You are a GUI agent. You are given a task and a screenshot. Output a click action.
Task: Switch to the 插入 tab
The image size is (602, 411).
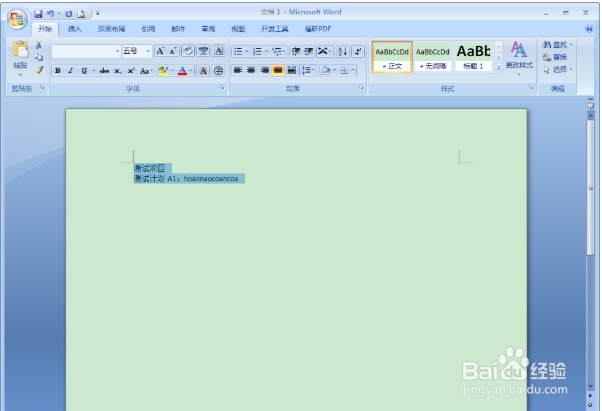point(75,29)
